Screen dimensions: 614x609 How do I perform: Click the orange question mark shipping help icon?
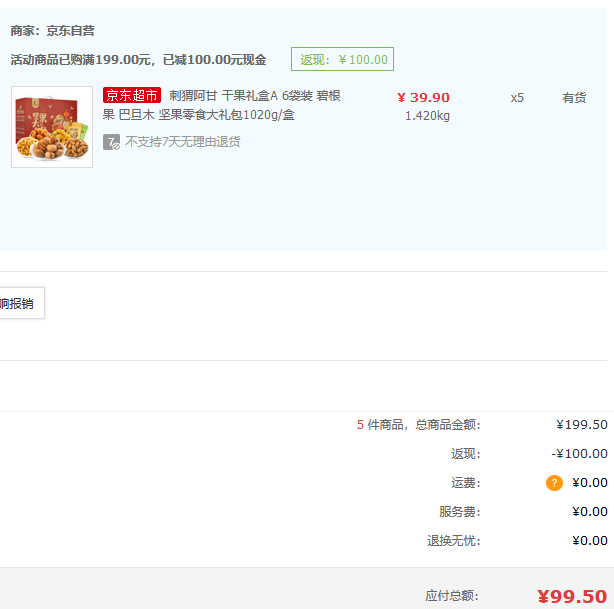554,483
